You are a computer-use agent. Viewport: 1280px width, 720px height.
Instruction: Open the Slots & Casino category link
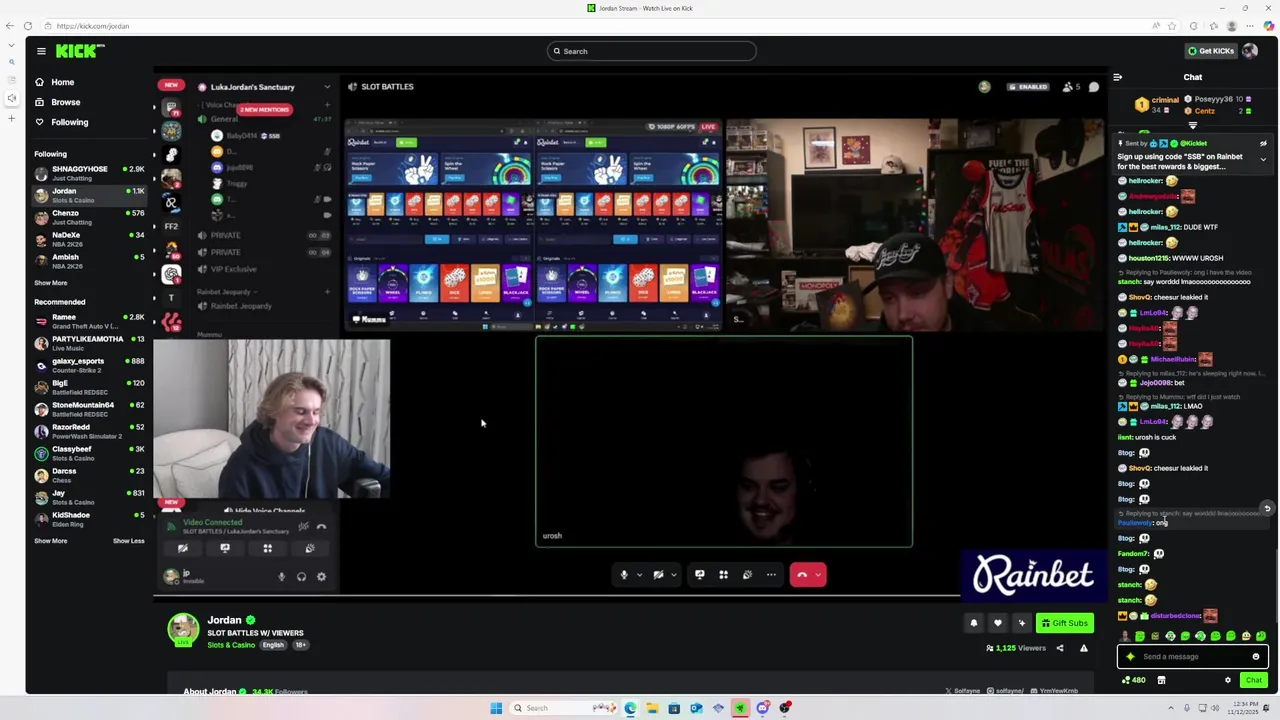231,645
